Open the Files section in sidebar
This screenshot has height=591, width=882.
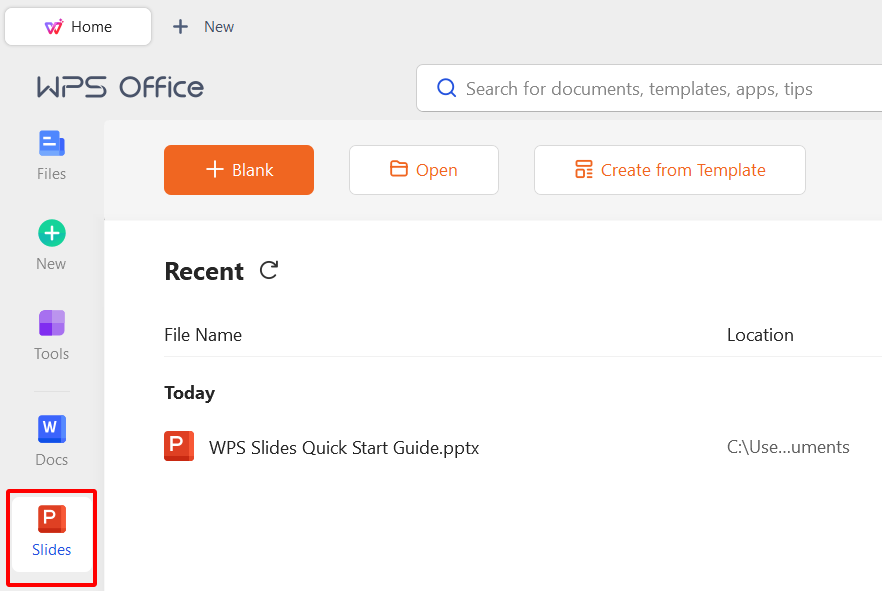51,155
